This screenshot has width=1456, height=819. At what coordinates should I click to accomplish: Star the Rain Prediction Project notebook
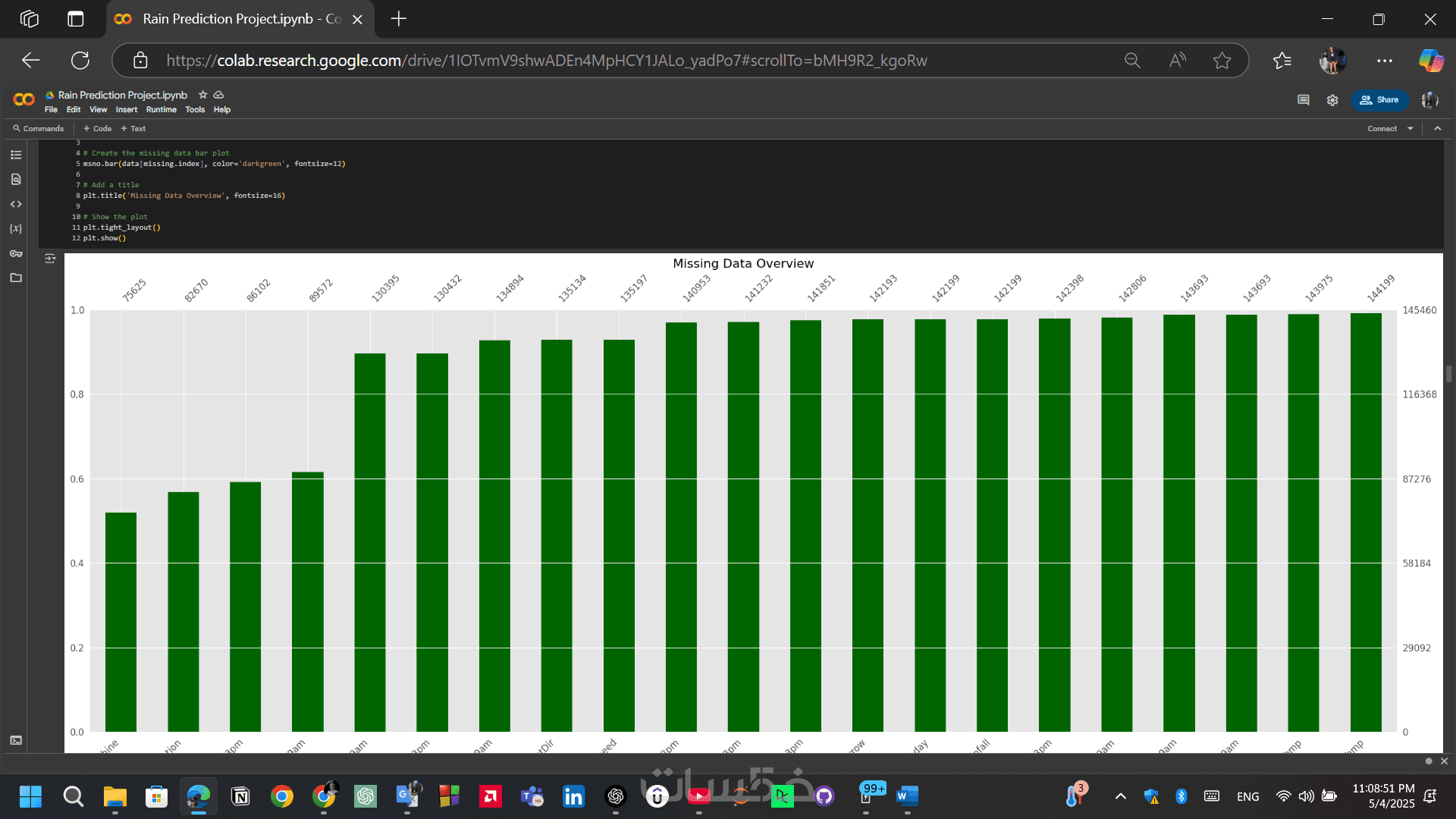(202, 95)
